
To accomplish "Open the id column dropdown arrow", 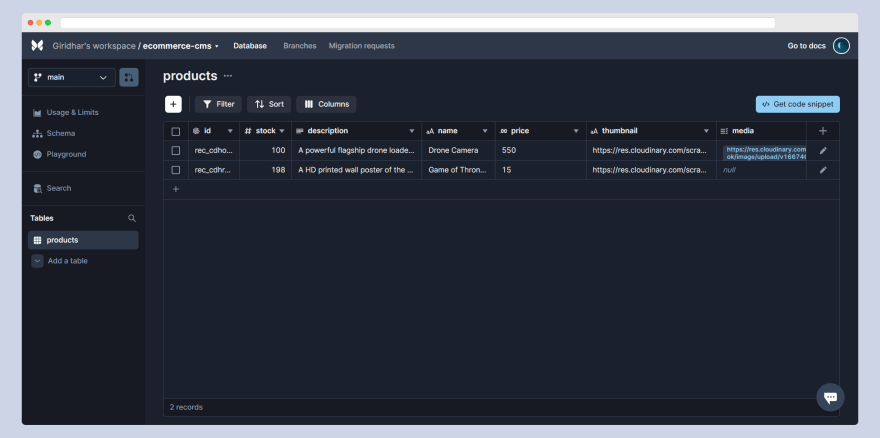I will [230, 131].
